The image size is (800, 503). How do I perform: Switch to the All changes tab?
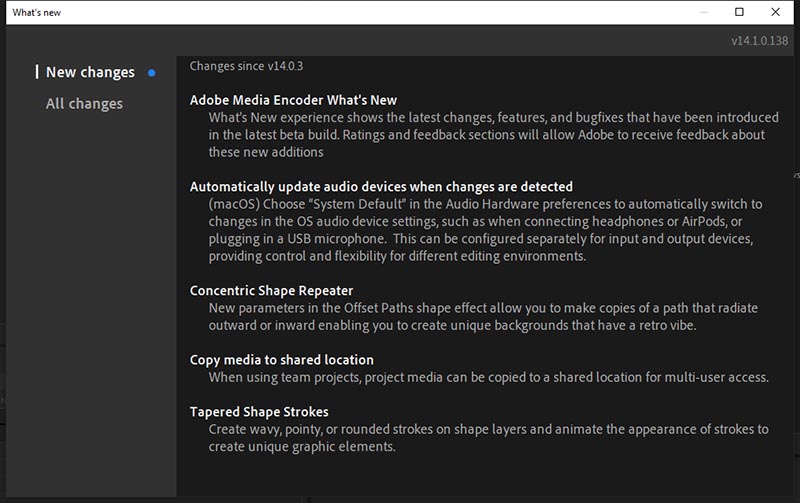[84, 104]
